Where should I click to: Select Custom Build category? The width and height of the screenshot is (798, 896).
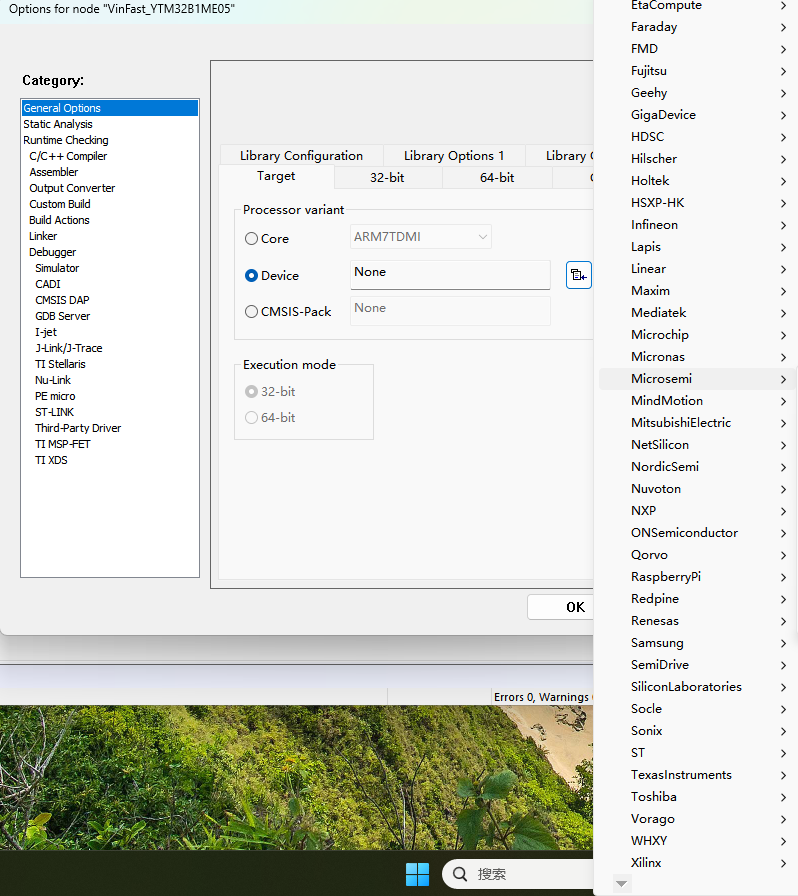pyautogui.click(x=60, y=204)
